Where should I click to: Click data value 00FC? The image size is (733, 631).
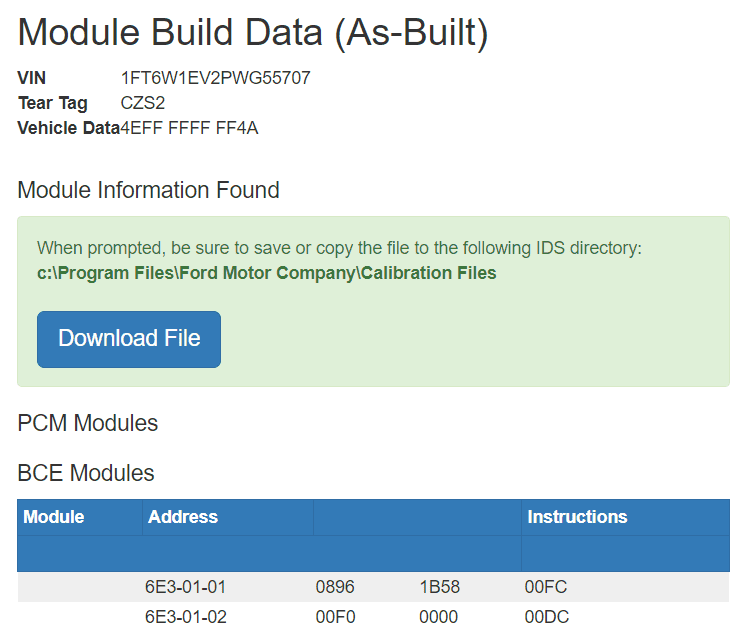[546, 587]
